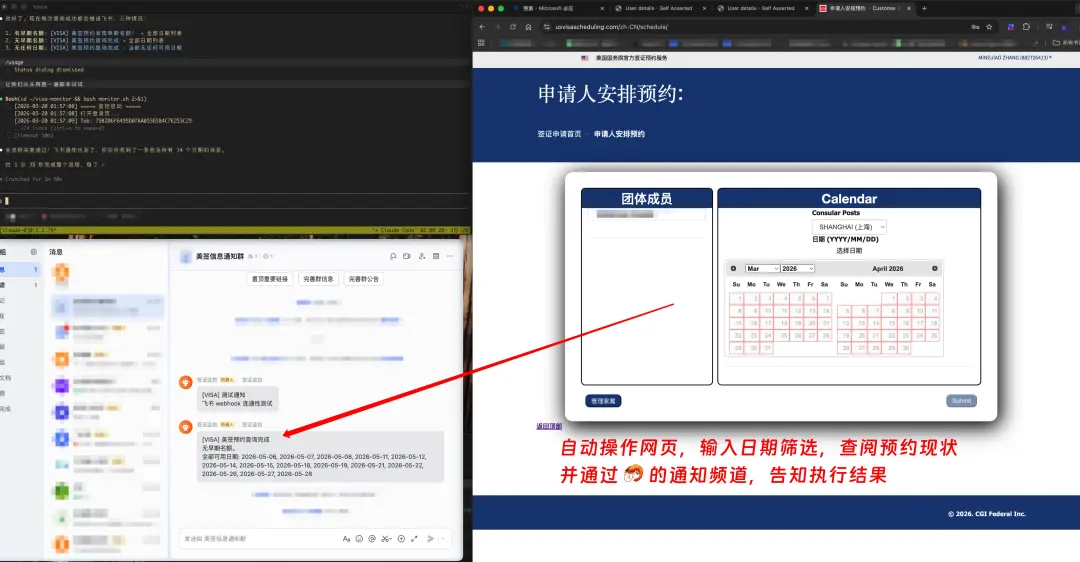Open the bookmarks bar apps grid icon

click(x=481, y=43)
